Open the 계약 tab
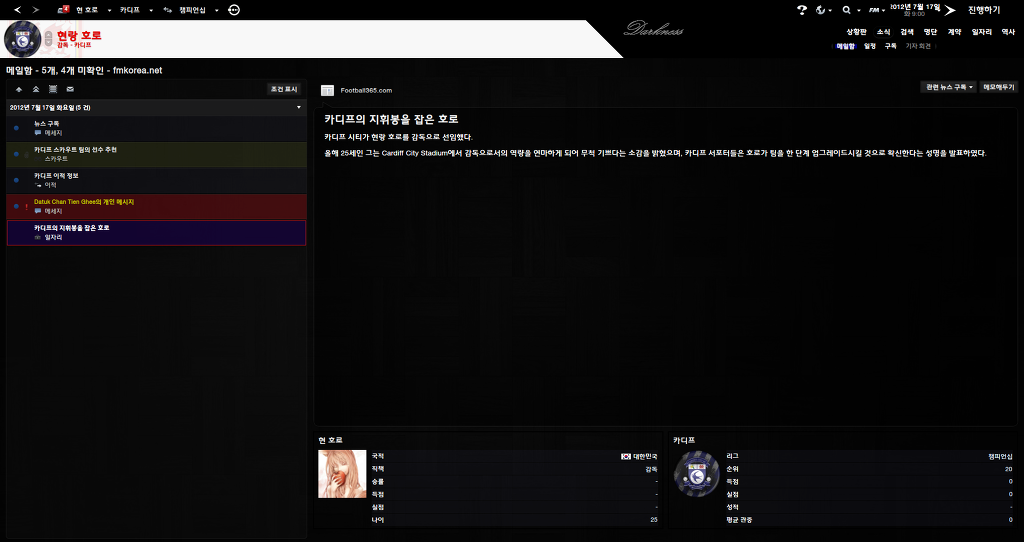The image size is (1024, 542). [954, 32]
